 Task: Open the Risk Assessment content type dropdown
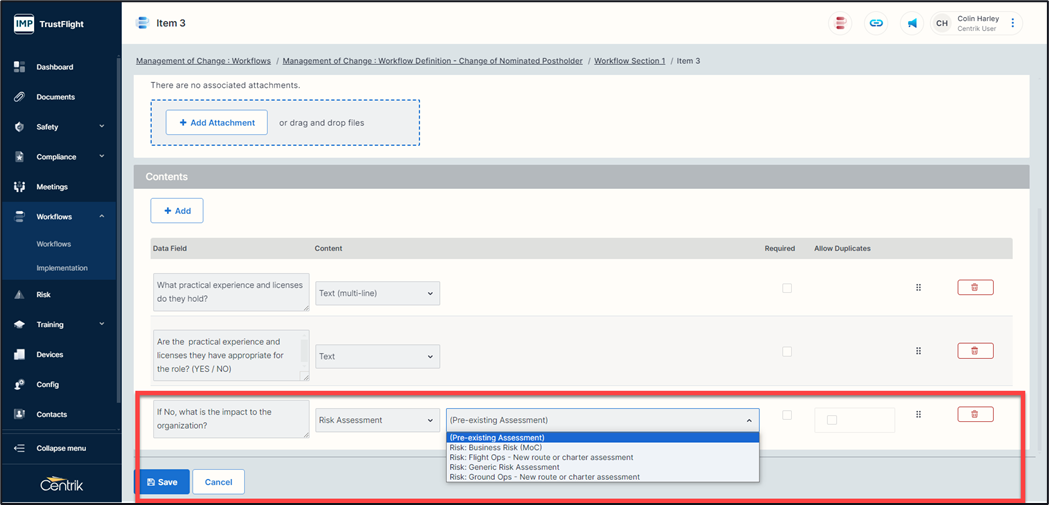377,420
